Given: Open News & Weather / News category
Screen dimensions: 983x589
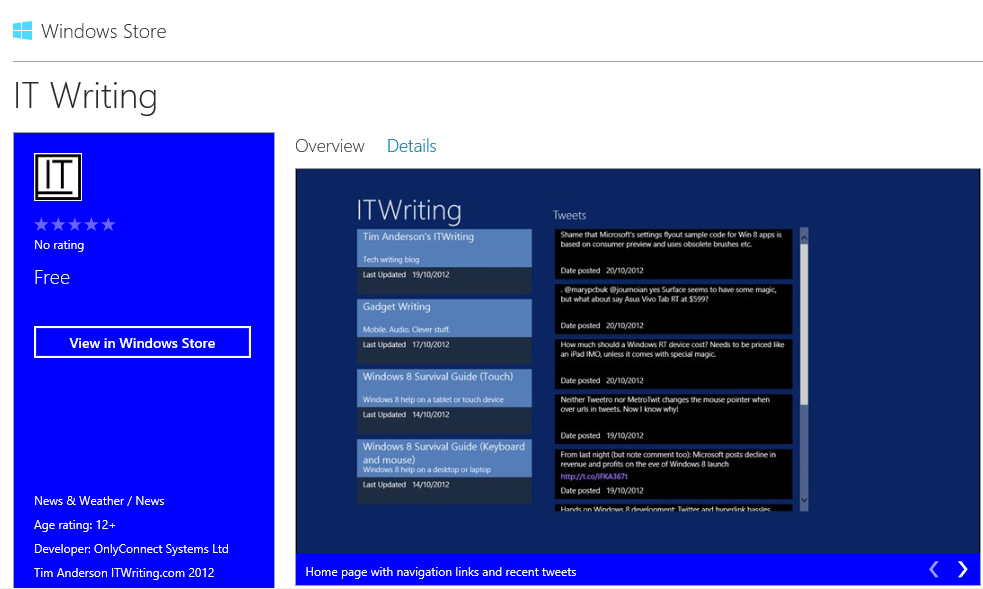Looking at the screenshot, I should coord(99,501).
